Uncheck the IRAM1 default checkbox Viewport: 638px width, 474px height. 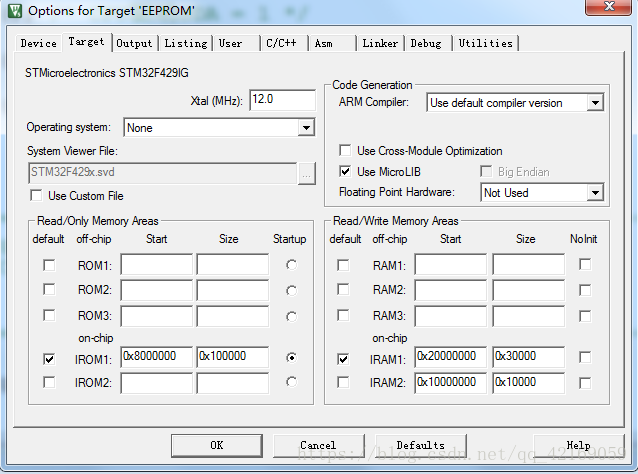pos(343,359)
